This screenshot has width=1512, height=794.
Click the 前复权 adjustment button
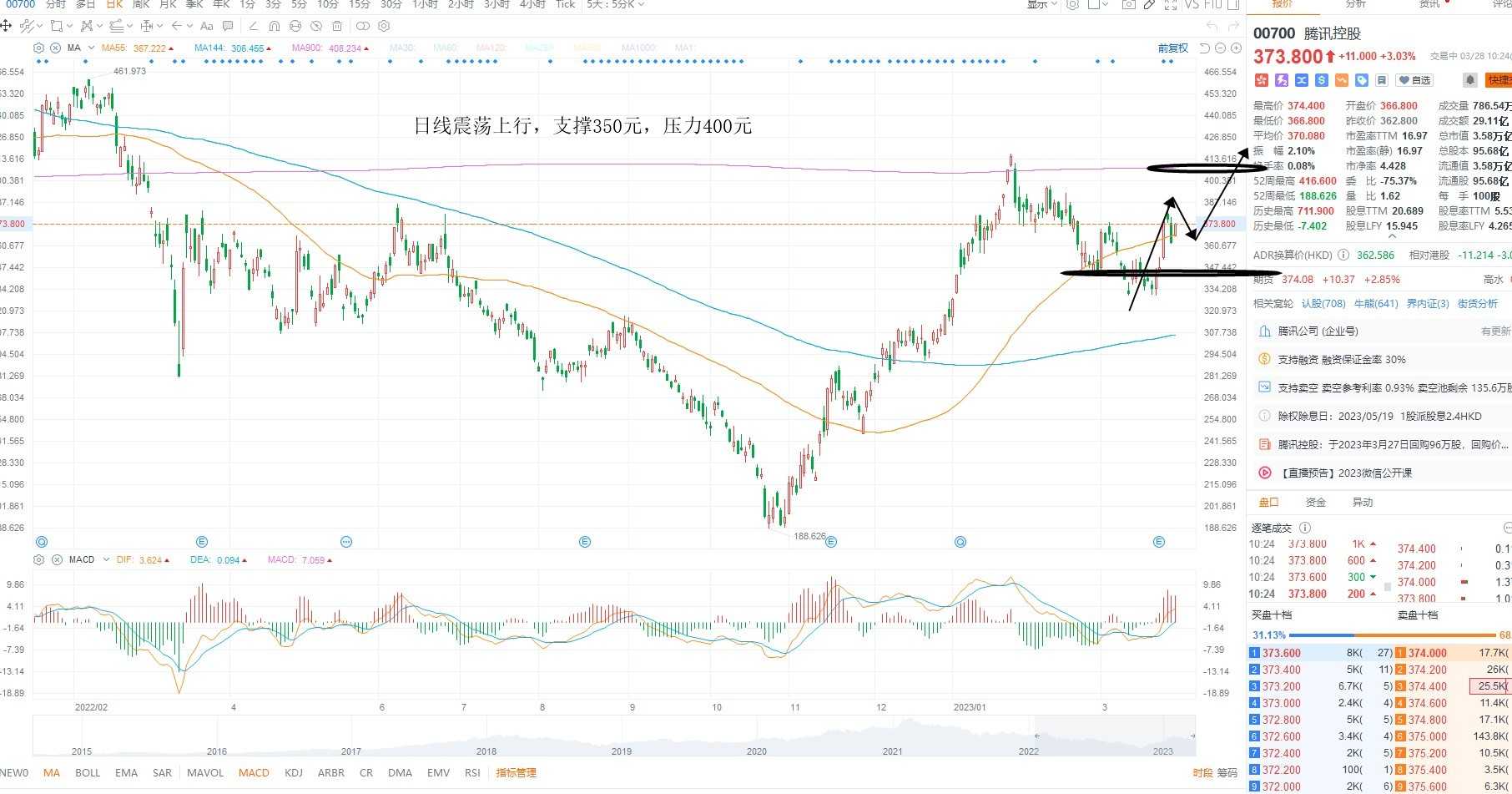click(x=1172, y=48)
